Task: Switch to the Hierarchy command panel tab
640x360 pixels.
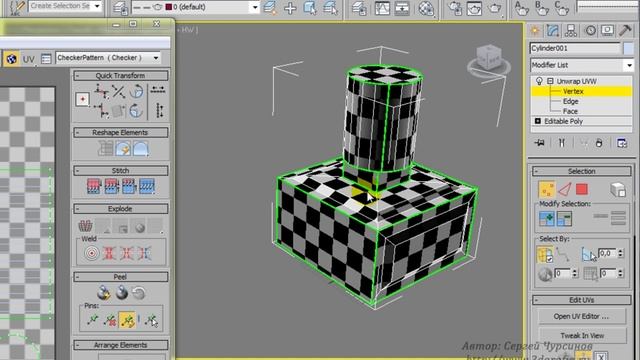Action: click(571, 31)
